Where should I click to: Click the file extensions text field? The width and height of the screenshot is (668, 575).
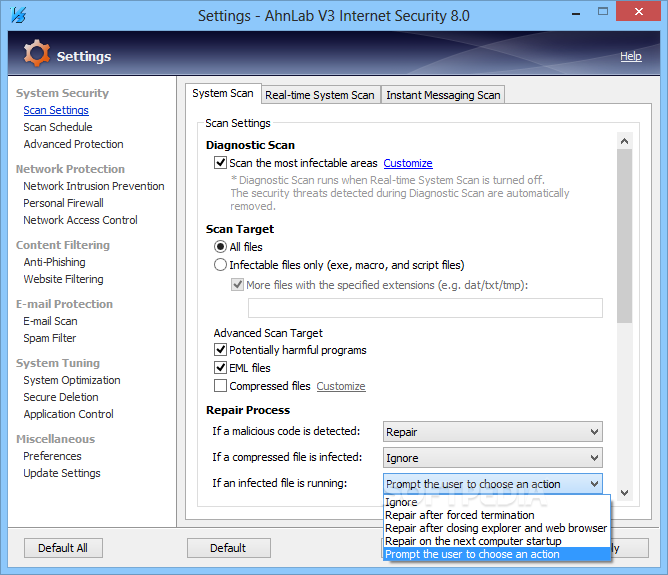coord(425,308)
